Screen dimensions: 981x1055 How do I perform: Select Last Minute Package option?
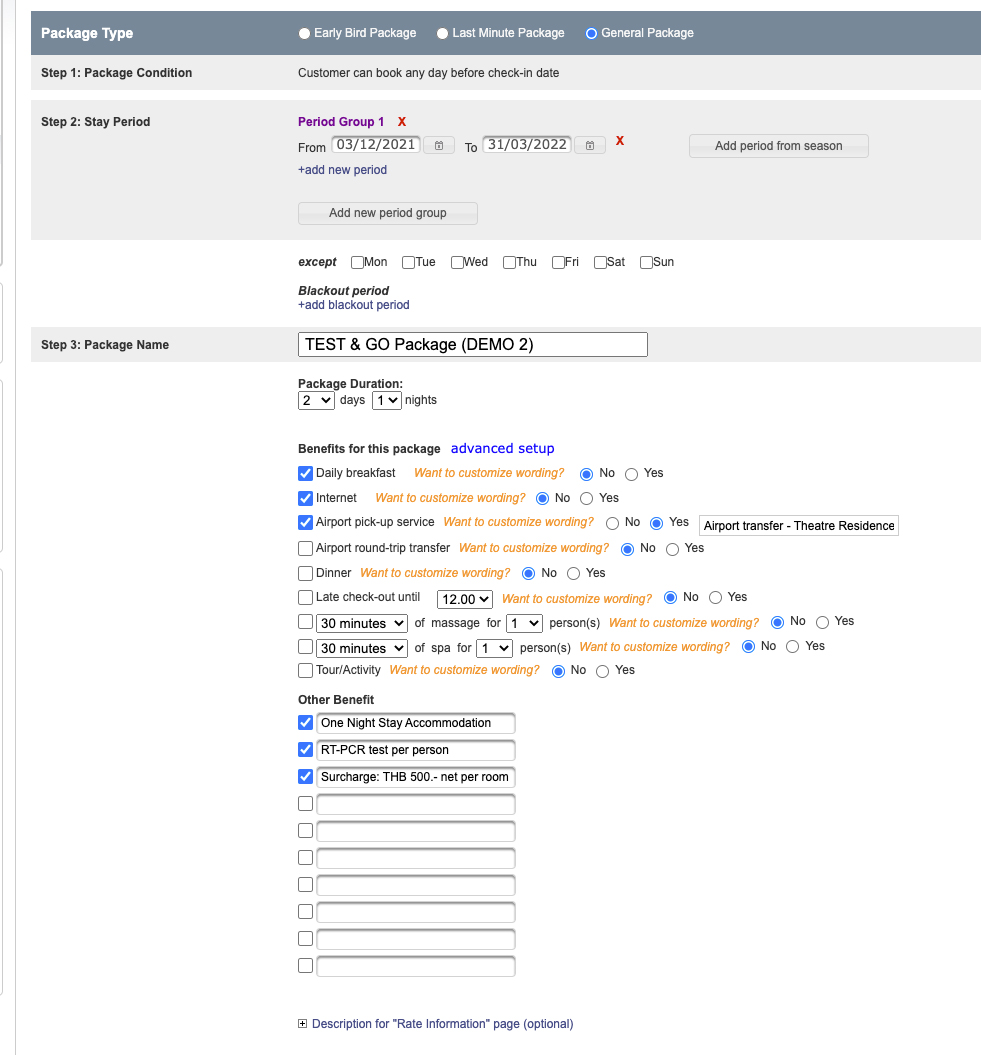click(x=442, y=33)
